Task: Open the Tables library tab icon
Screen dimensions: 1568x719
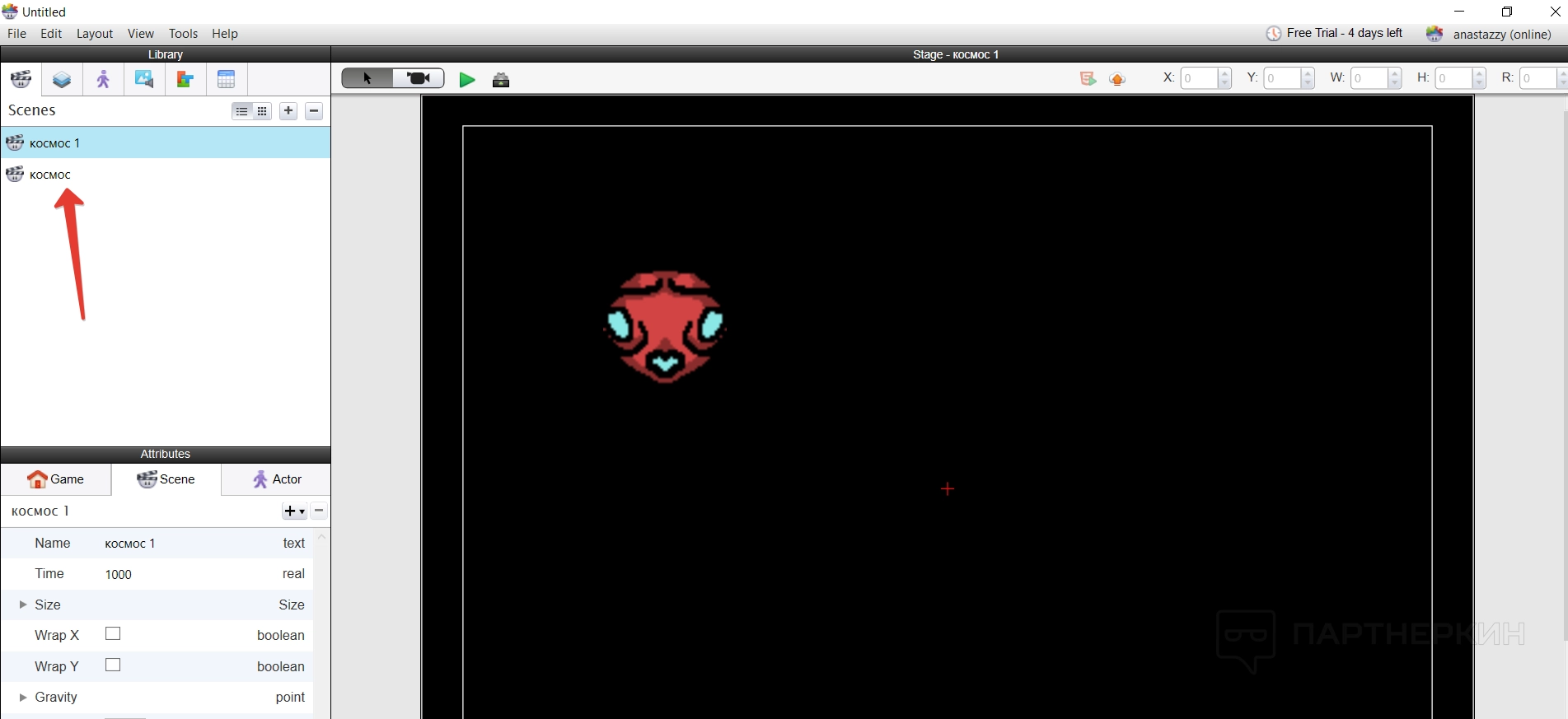Action: pos(227,80)
